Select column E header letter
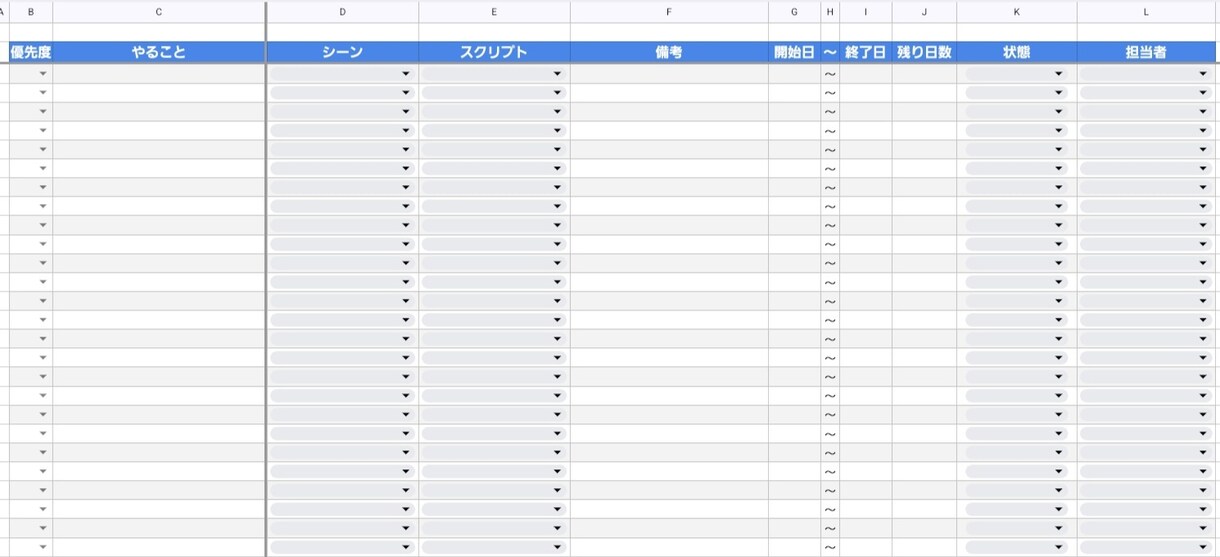1220x557 pixels. click(x=494, y=12)
